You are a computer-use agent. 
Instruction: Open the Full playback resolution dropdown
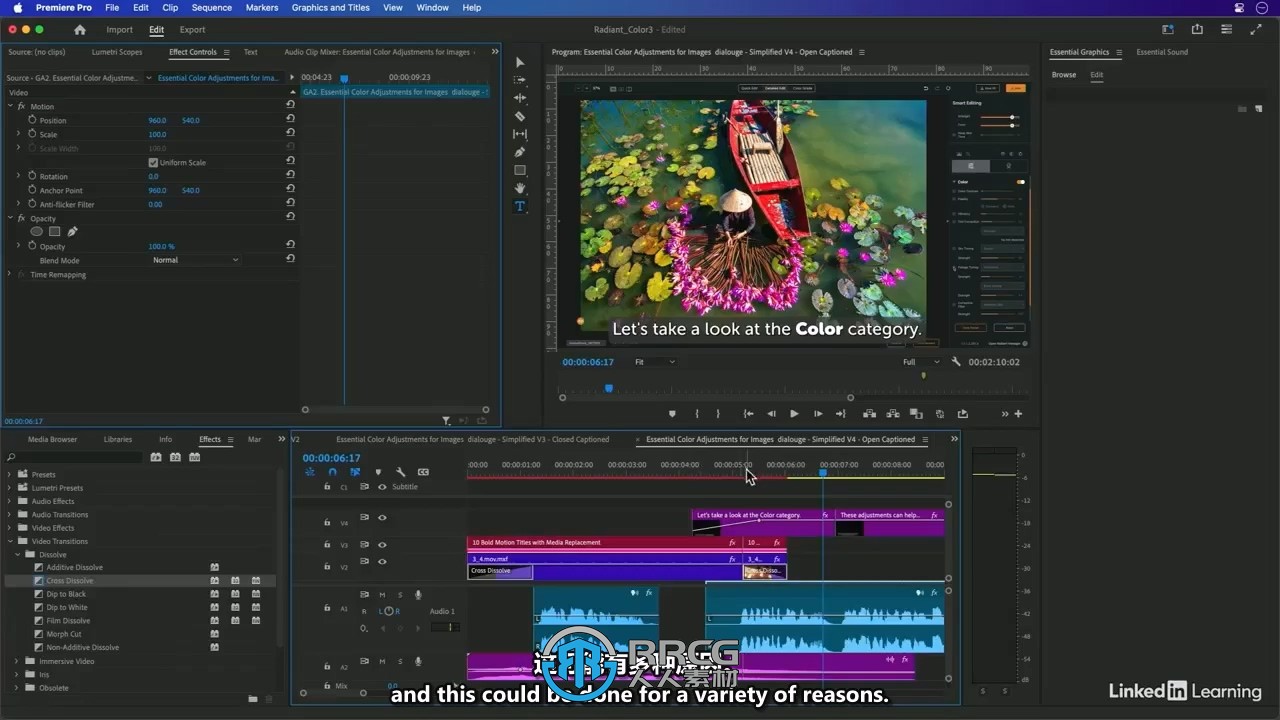click(x=921, y=362)
